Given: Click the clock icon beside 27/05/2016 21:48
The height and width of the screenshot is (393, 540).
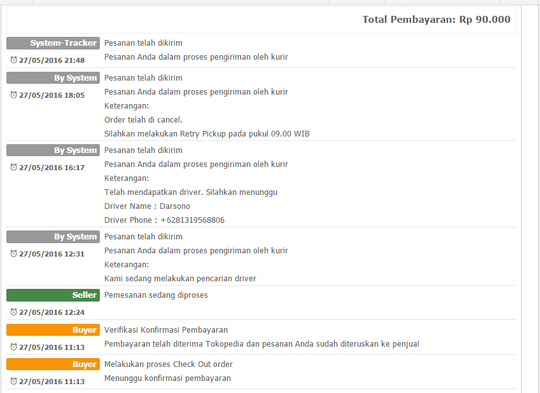Looking at the screenshot, I should (x=13, y=60).
